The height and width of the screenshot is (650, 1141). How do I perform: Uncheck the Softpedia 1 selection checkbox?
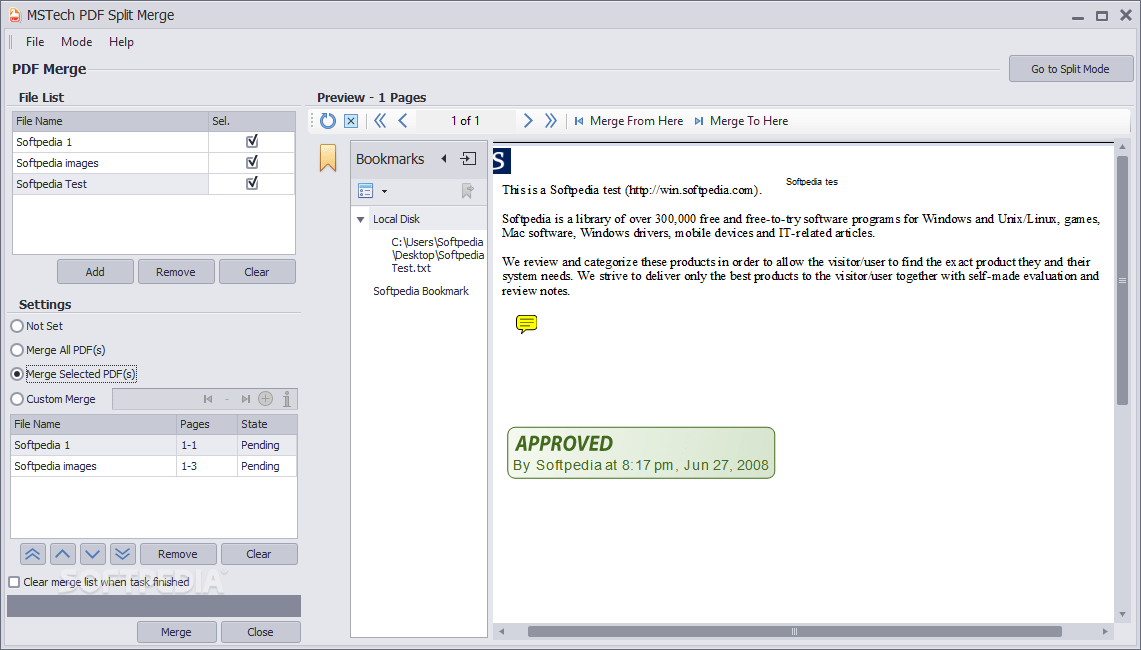[252, 141]
